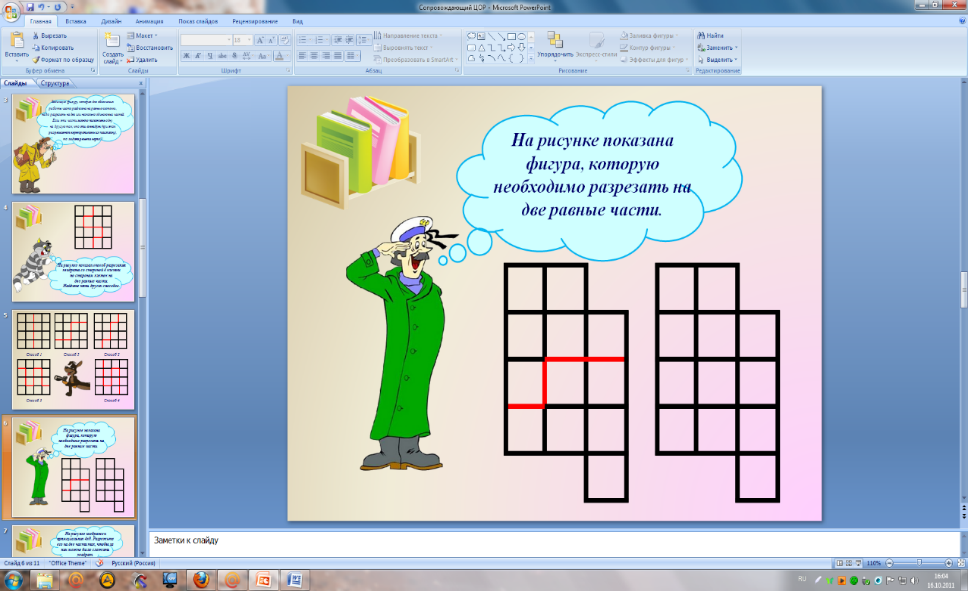Screen dimensions: 968x591
Task: Open the Анимация ribbon tab
Action: [x=149, y=21]
